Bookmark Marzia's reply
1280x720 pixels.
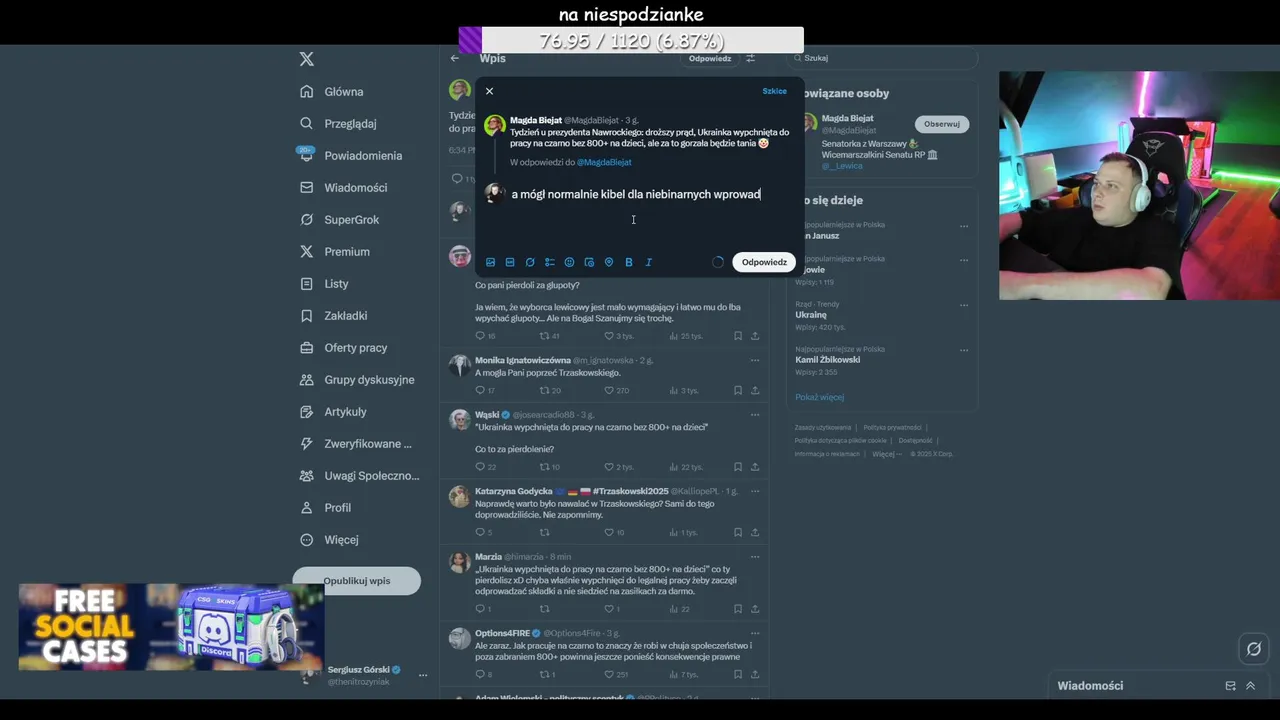point(738,608)
